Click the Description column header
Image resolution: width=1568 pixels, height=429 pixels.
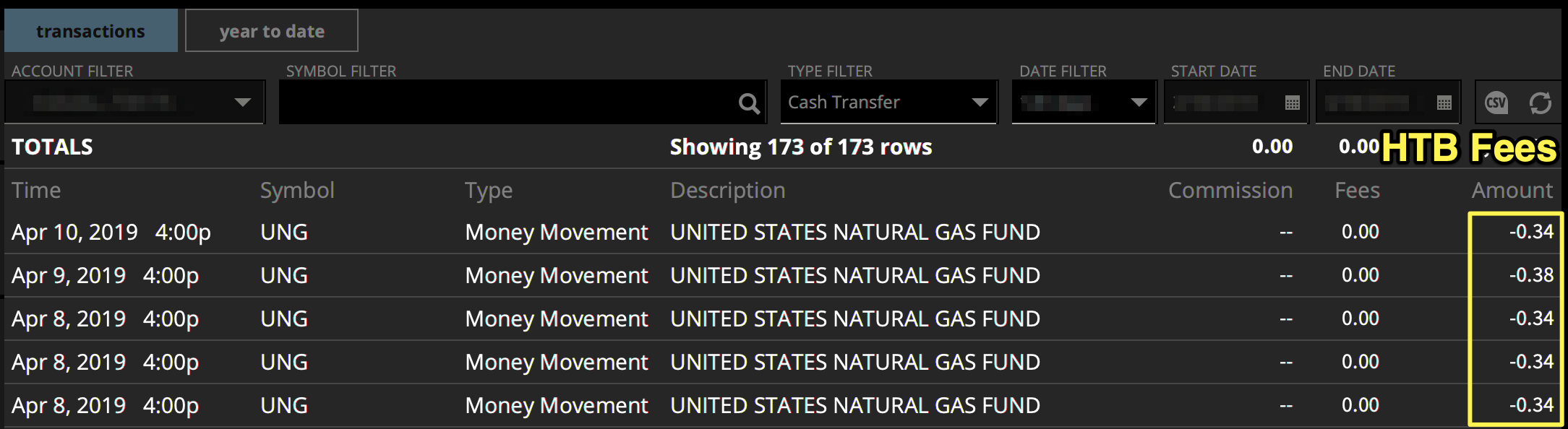tap(727, 190)
